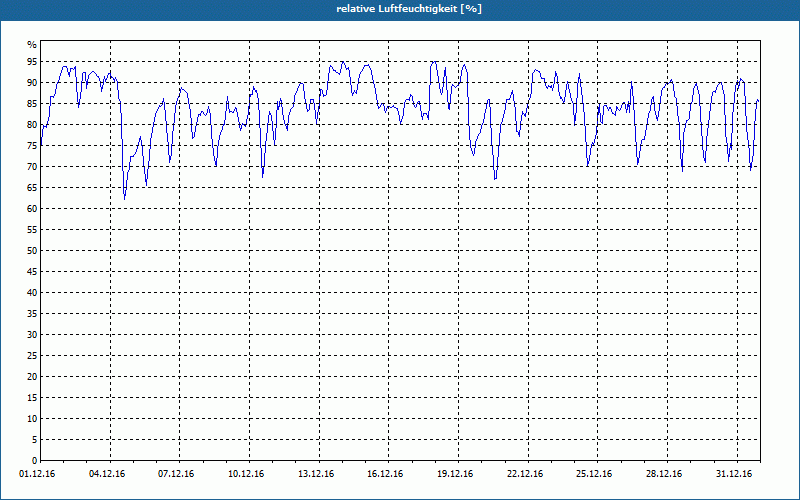Click the date label 28.12.16
Viewport: 800px width, 500px height.
tap(664, 474)
